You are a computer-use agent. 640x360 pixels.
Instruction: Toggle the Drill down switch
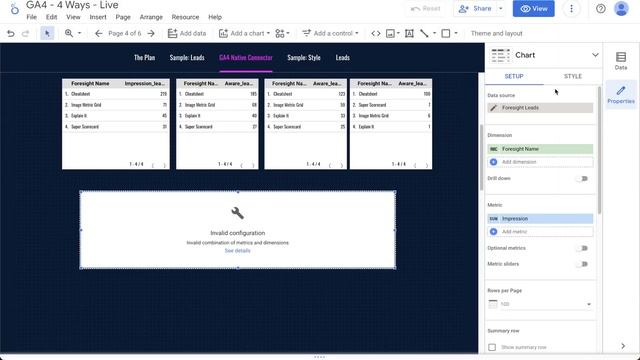coord(582,179)
